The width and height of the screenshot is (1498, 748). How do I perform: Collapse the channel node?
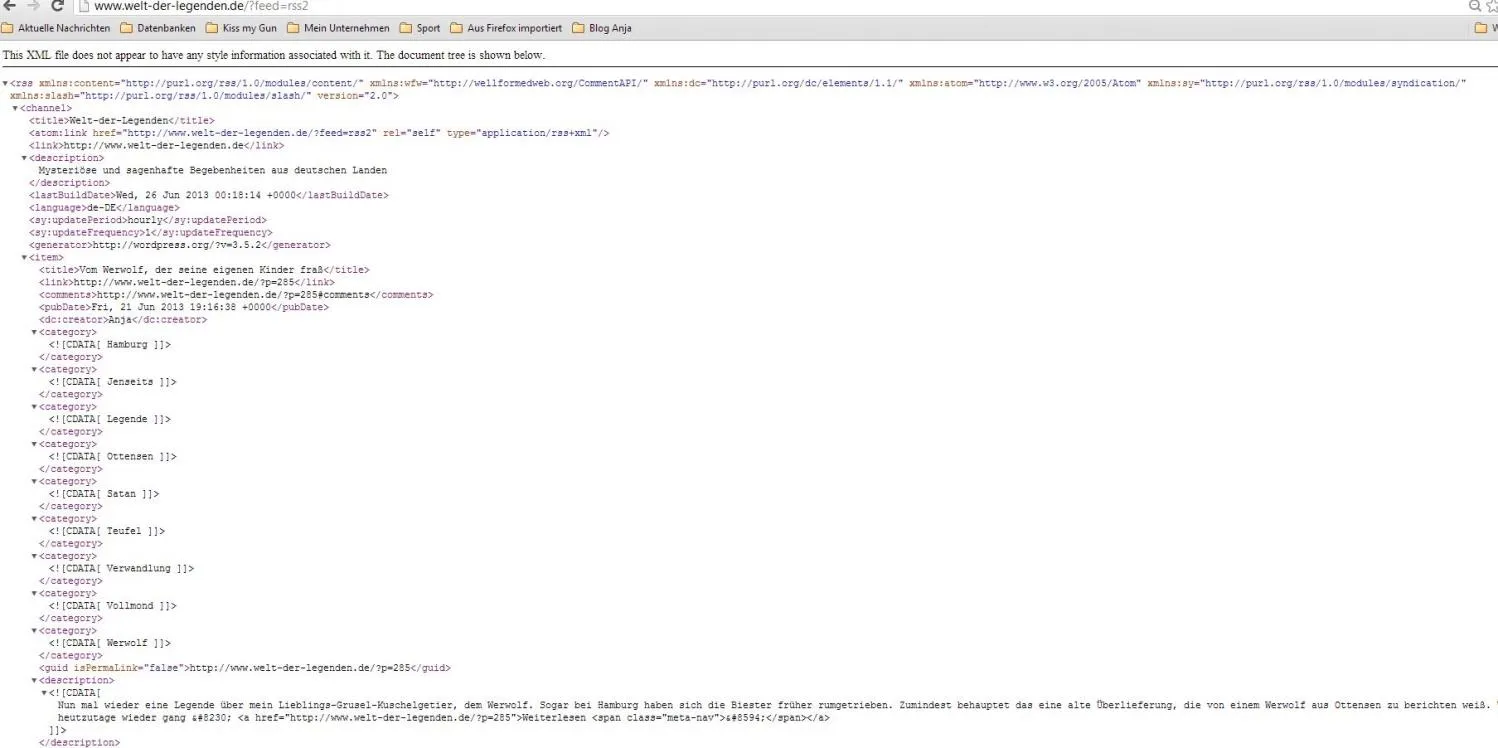[x=15, y=108]
